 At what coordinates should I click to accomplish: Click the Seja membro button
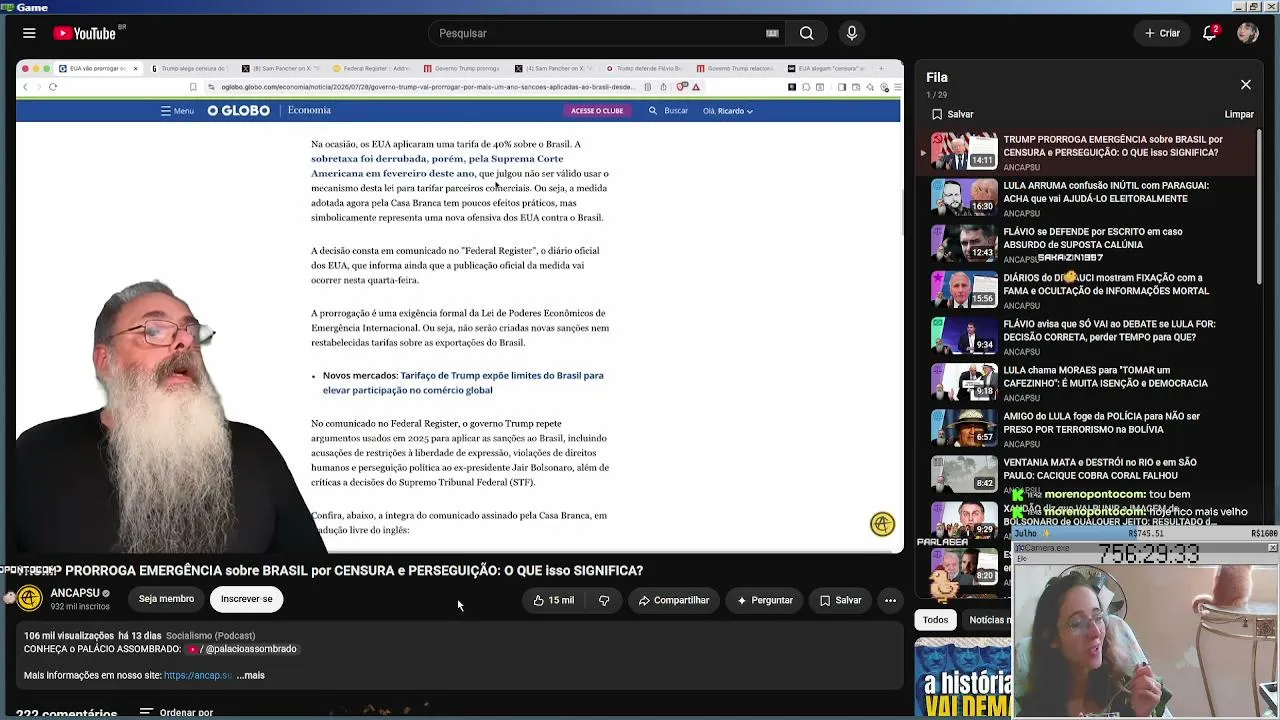point(166,599)
